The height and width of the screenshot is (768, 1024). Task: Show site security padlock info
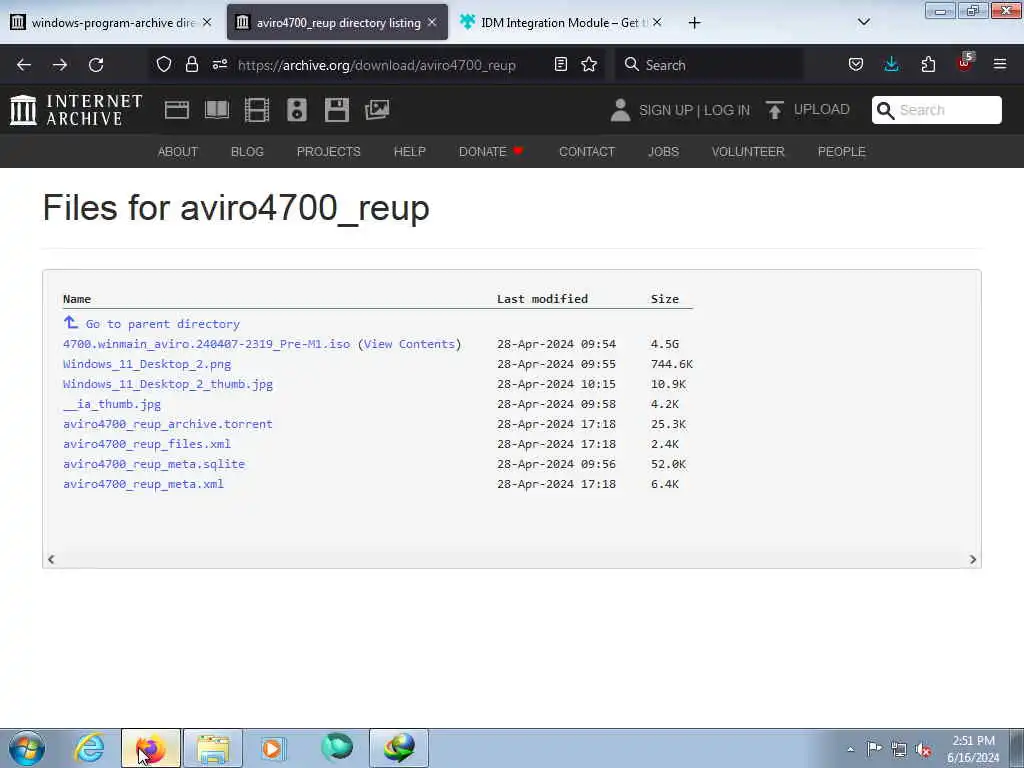(x=191, y=65)
